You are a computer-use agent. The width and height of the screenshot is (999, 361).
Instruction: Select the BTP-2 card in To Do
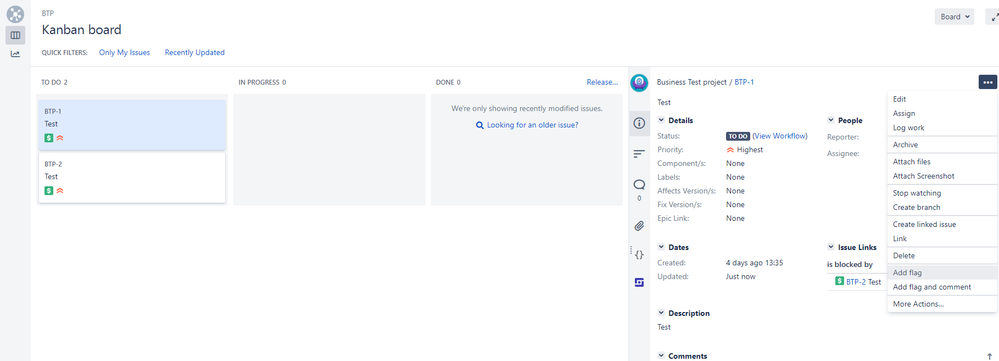[x=132, y=178]
